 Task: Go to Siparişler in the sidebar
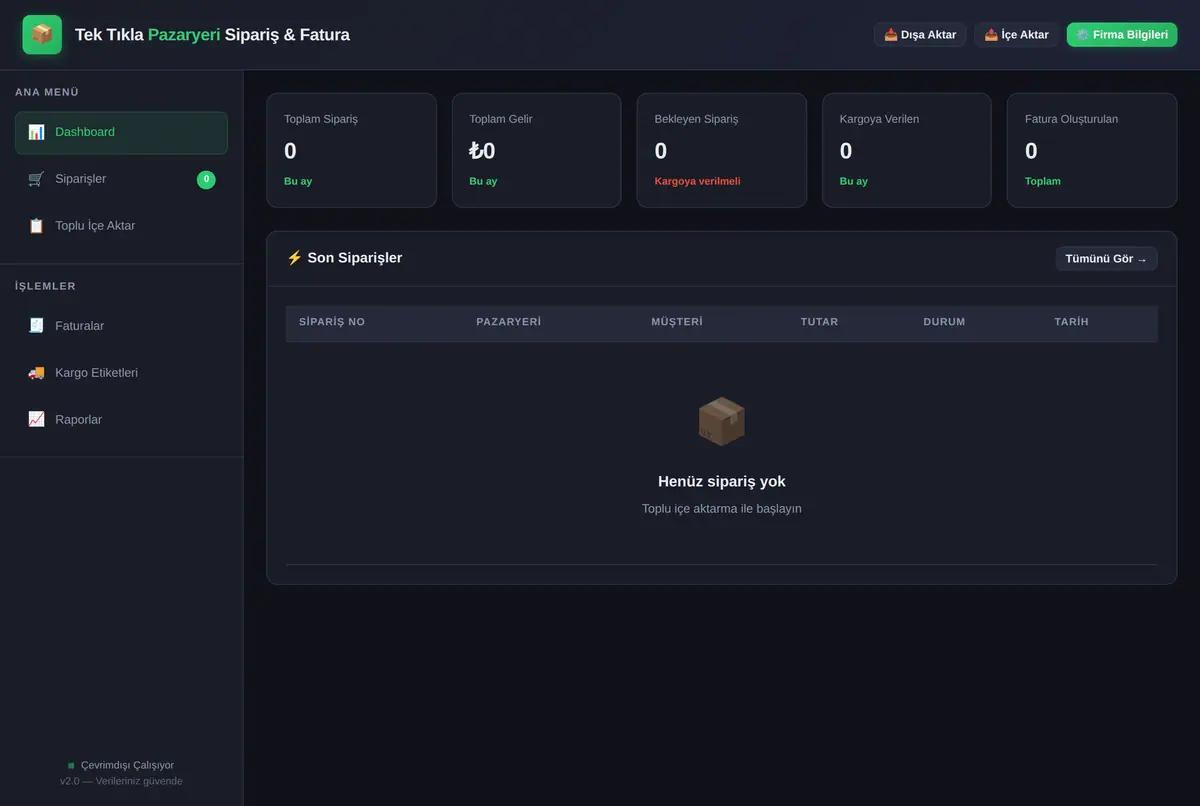point(121,179)
